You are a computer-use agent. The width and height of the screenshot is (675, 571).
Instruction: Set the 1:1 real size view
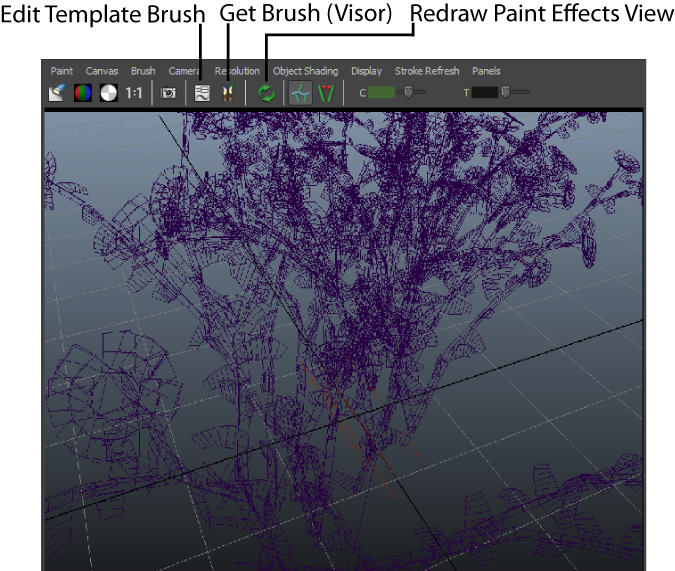[x=133, y=93]
